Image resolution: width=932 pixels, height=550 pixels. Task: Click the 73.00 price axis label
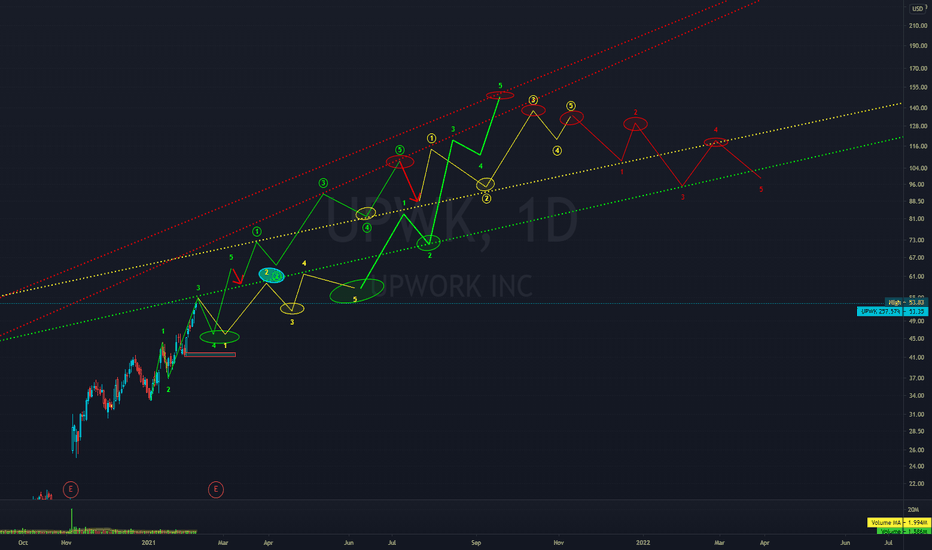pyautogui.click(x=917, y=240)
